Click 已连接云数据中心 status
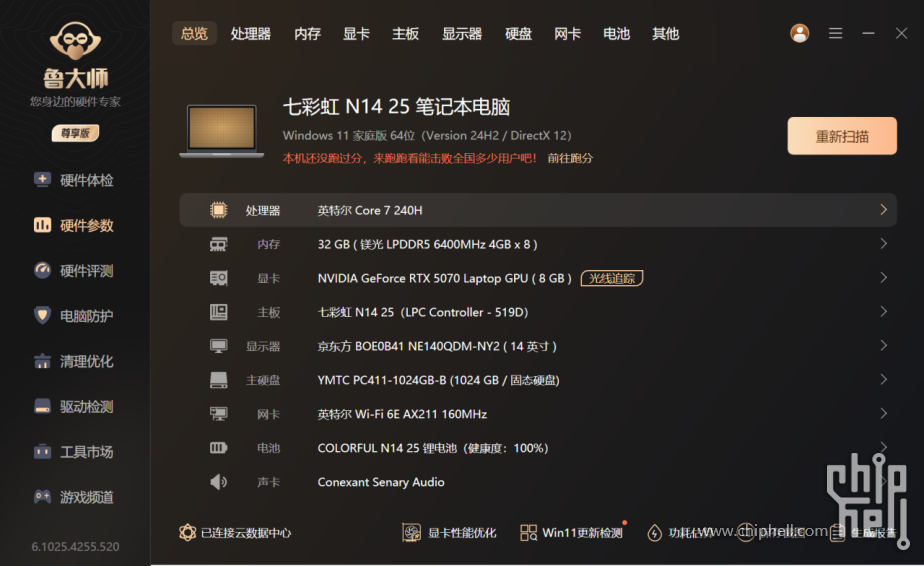 click(235, 533)
